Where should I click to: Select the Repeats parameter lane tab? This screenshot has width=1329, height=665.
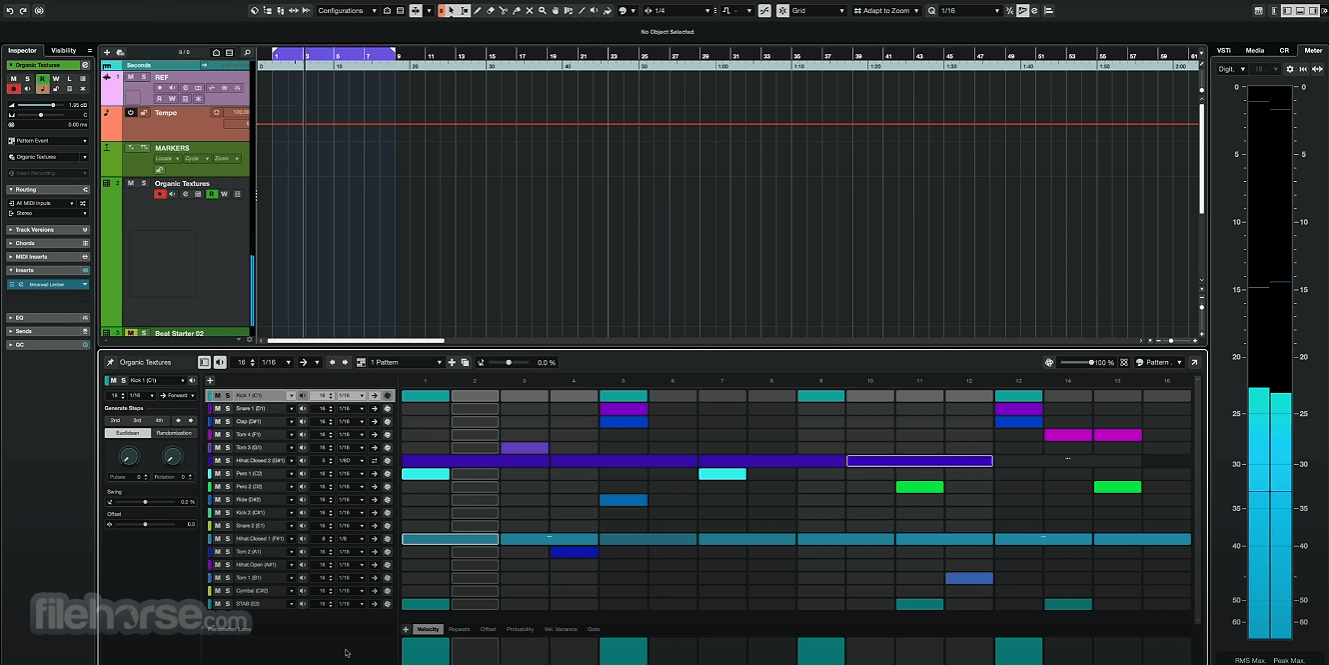point(459,629)
